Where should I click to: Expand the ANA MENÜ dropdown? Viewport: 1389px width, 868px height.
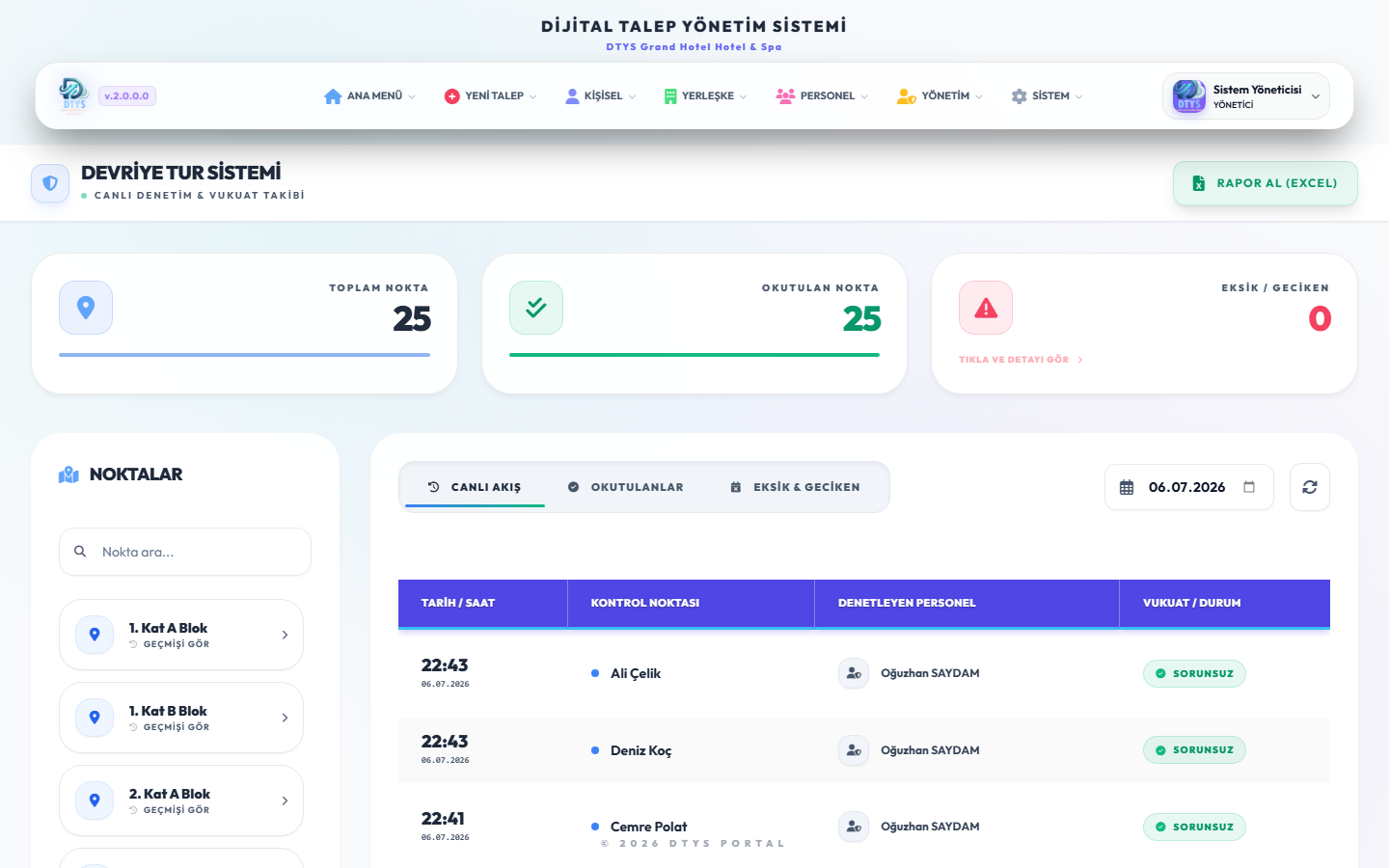412,96
